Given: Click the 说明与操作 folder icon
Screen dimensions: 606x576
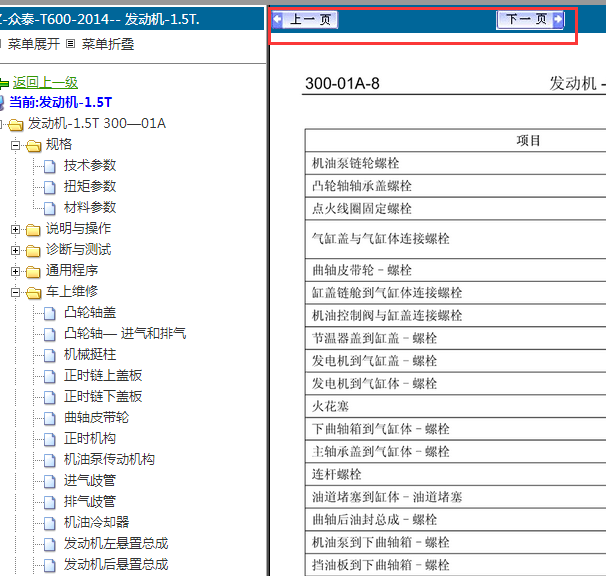Looking at the screenshot, I should pyautogui.click(x=33, y=230).
